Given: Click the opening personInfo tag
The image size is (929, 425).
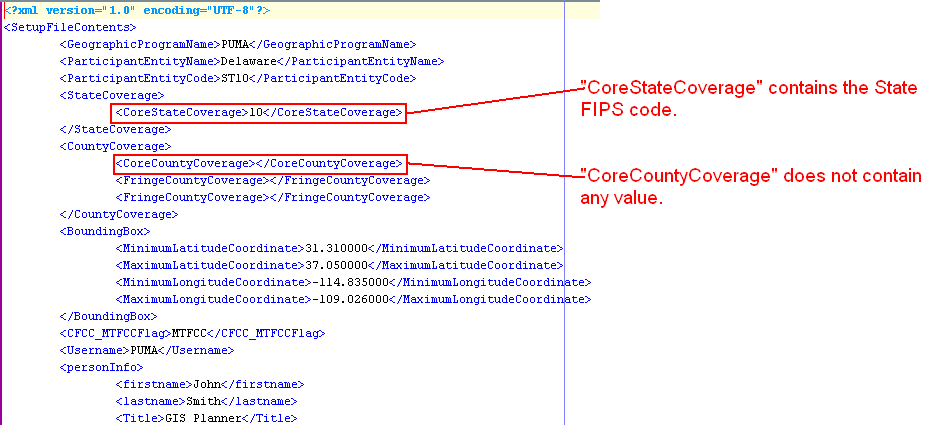Looking at the screenshot, I should (x=101, y=368).
